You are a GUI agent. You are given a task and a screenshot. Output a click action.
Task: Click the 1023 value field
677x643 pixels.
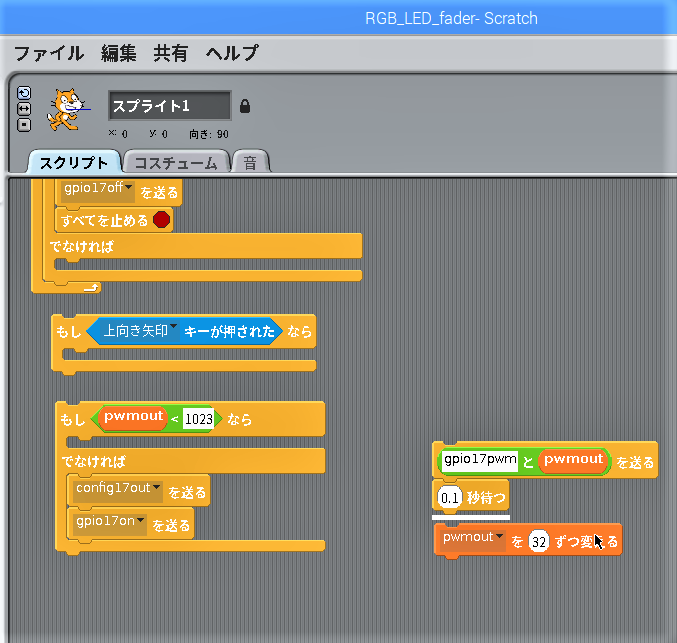(199, 419)
